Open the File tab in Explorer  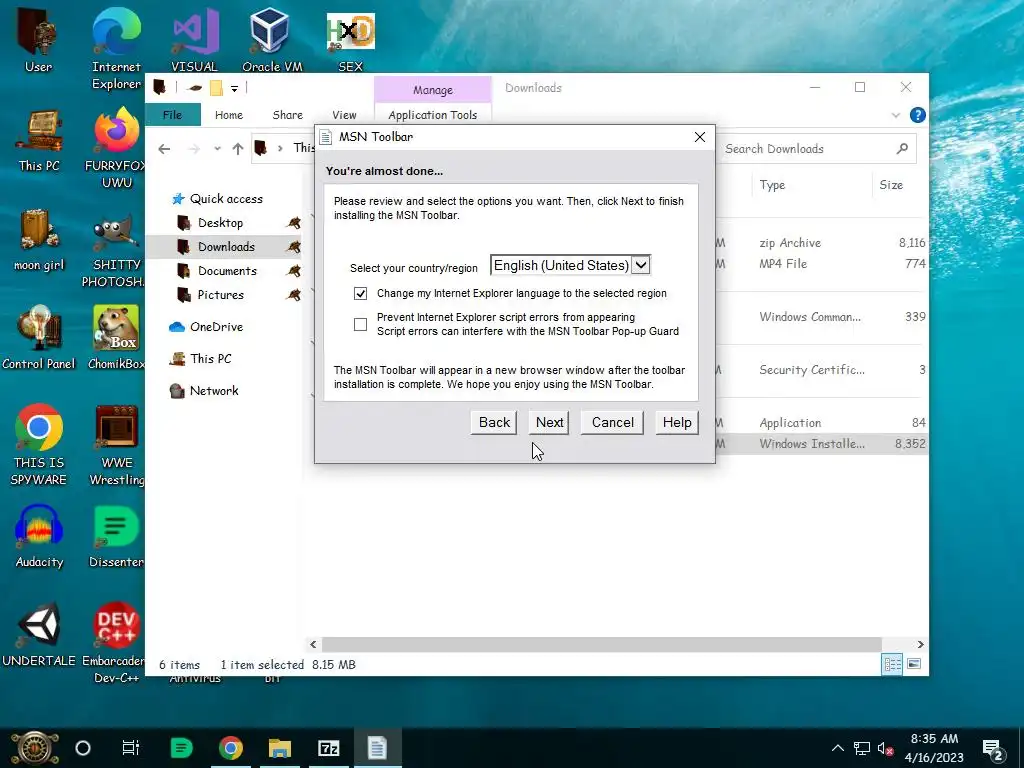[x=172, y=115]
